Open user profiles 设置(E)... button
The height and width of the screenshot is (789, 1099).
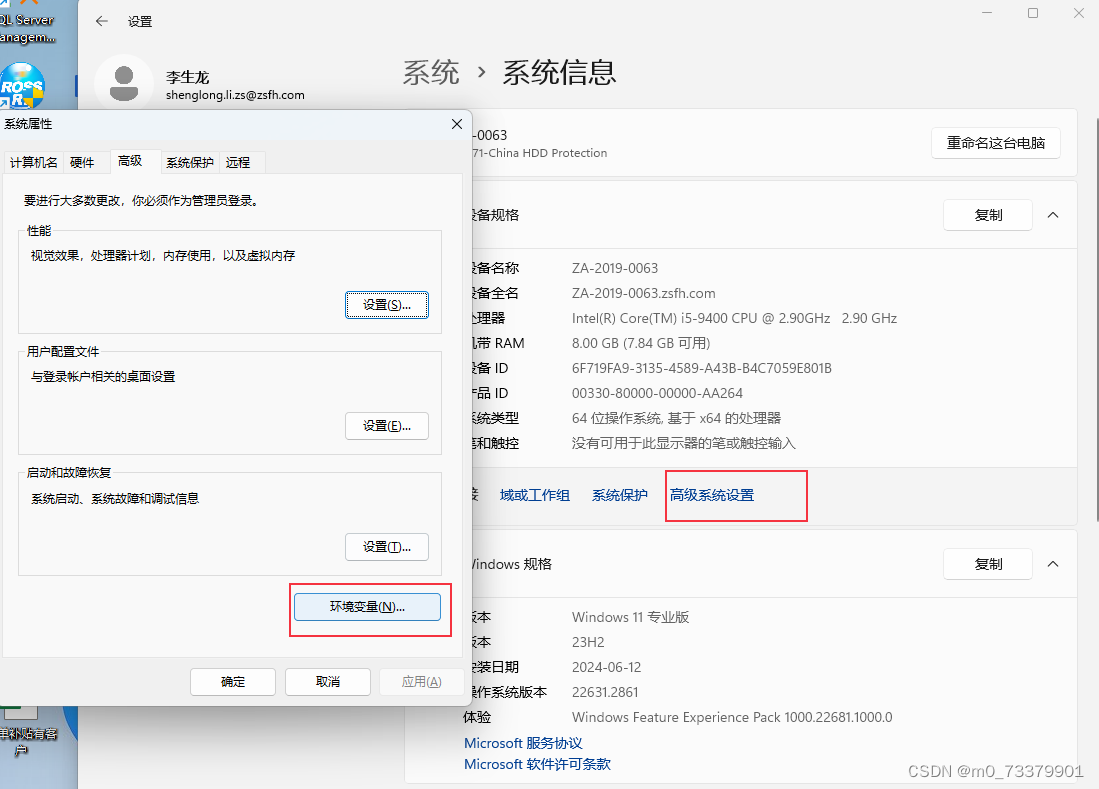(387, 426)
